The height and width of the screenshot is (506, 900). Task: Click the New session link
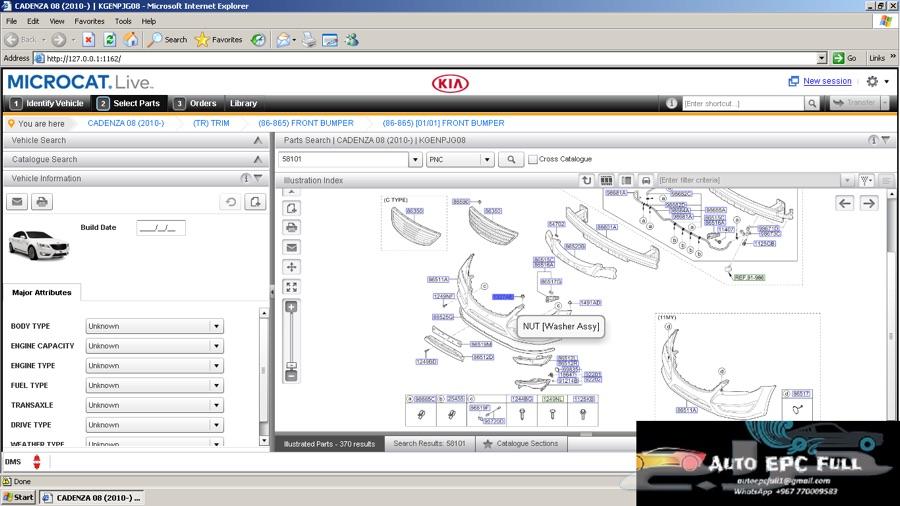(827, 81)
